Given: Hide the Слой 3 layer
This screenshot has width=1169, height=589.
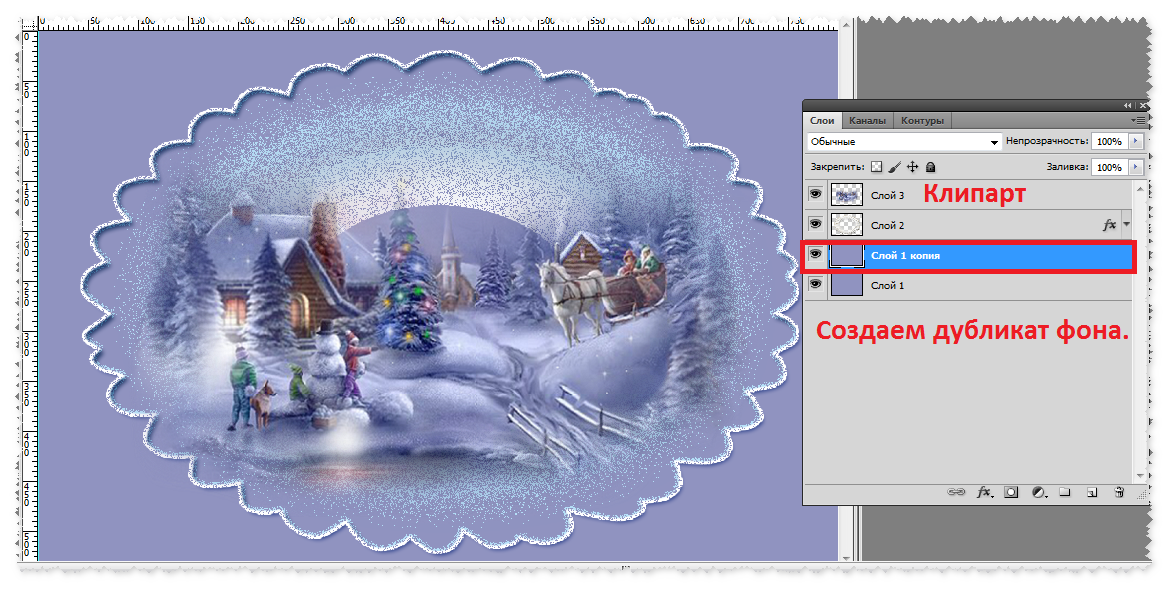Looking at the screenshot, I should pos(816,194).
